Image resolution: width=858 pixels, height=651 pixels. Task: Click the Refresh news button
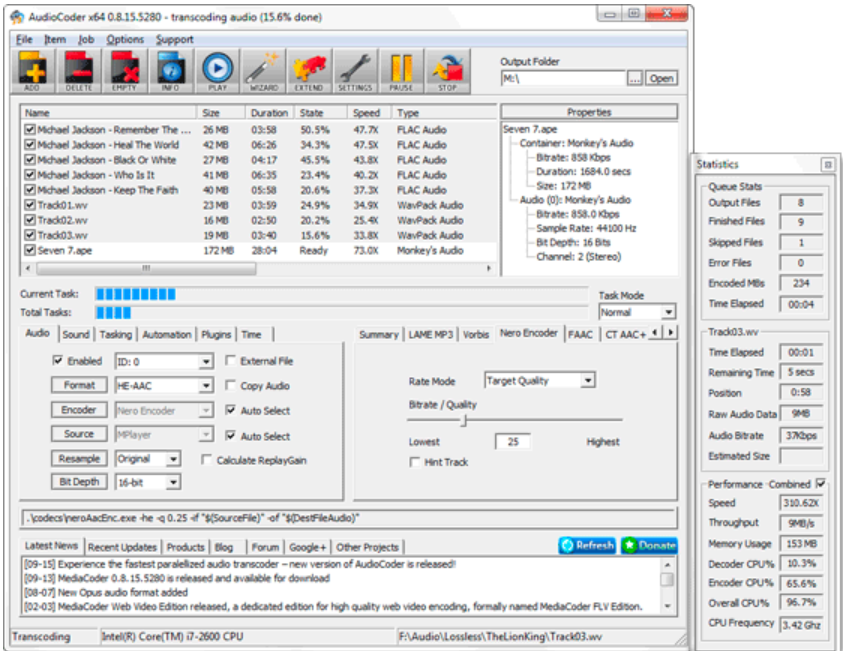[587, 545]
